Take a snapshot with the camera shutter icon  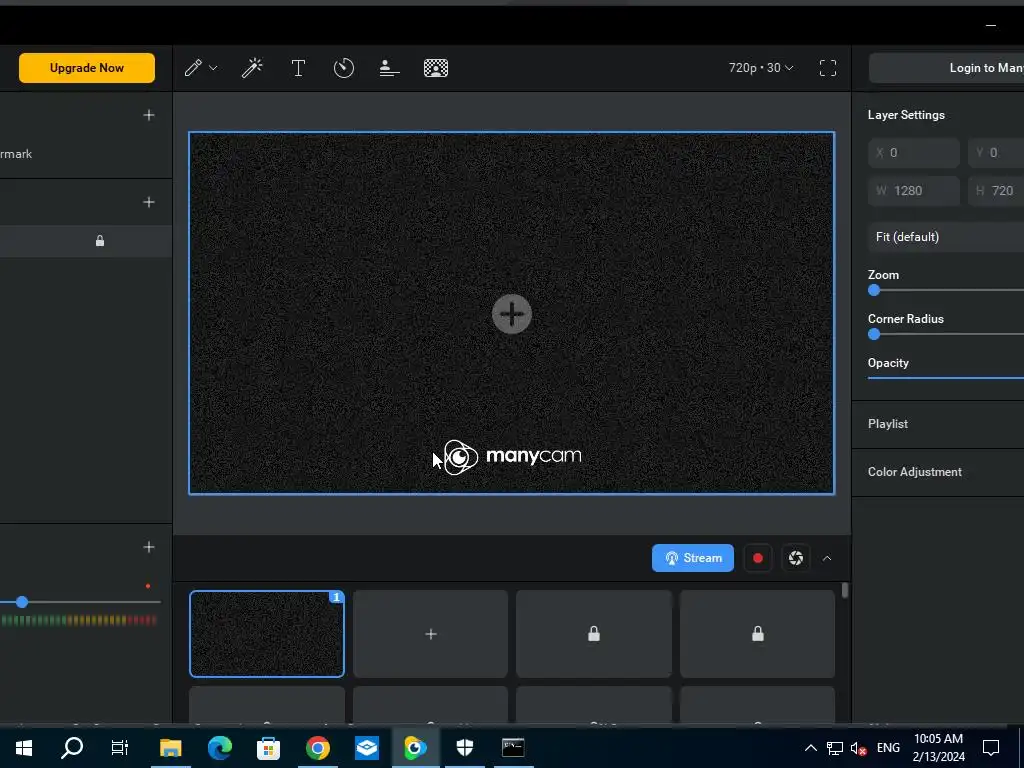tap(795, 558)
